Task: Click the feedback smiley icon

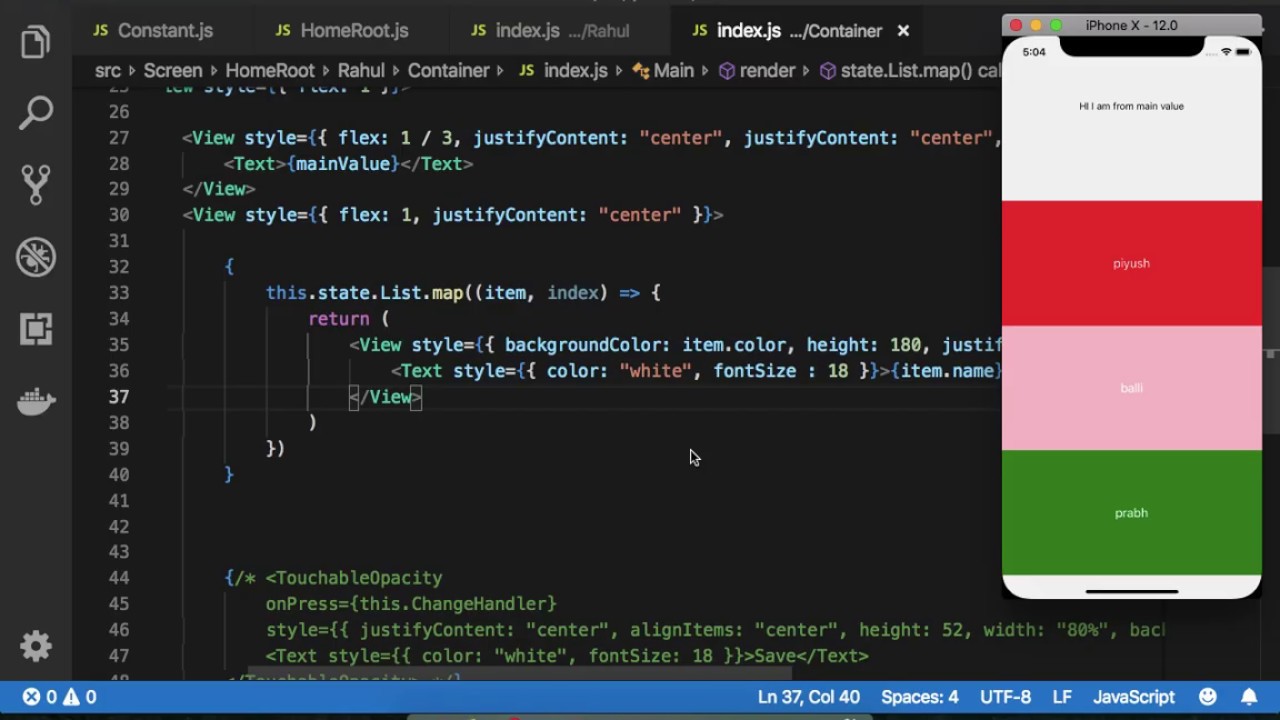Action: coord(1208,697)
